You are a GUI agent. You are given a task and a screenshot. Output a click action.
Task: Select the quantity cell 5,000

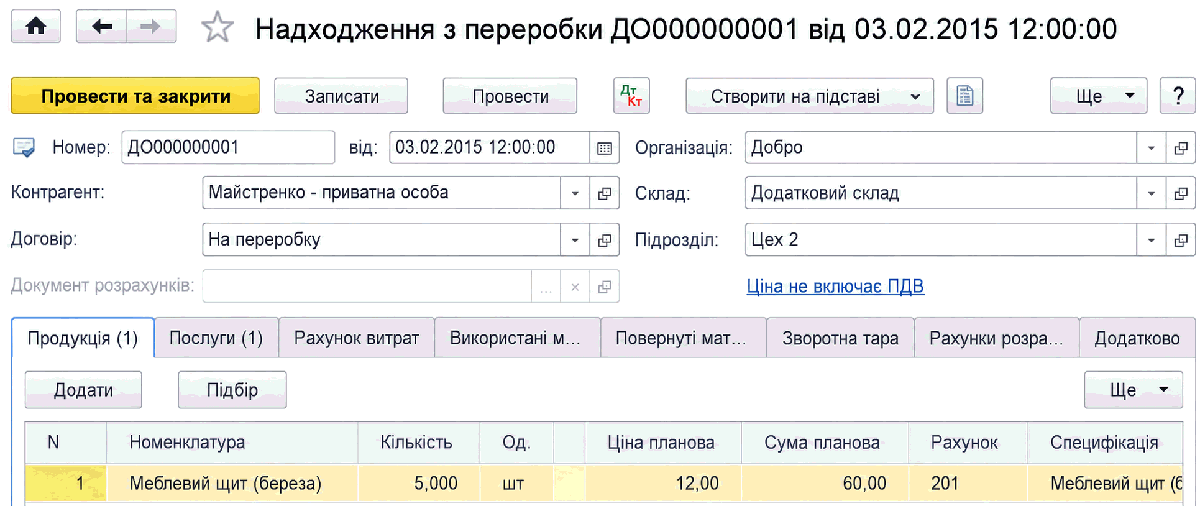420,484
